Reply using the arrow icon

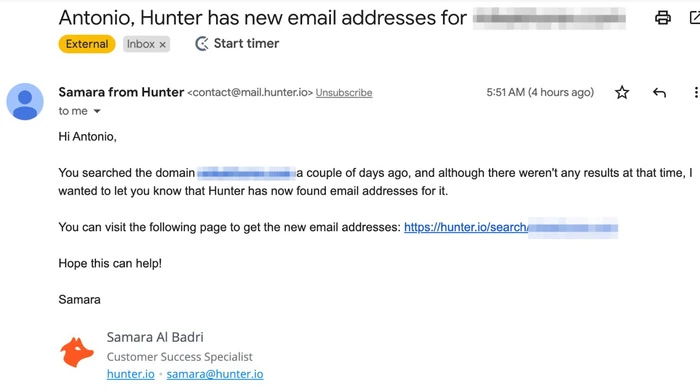pyautogui.click(x=659, y=92)
